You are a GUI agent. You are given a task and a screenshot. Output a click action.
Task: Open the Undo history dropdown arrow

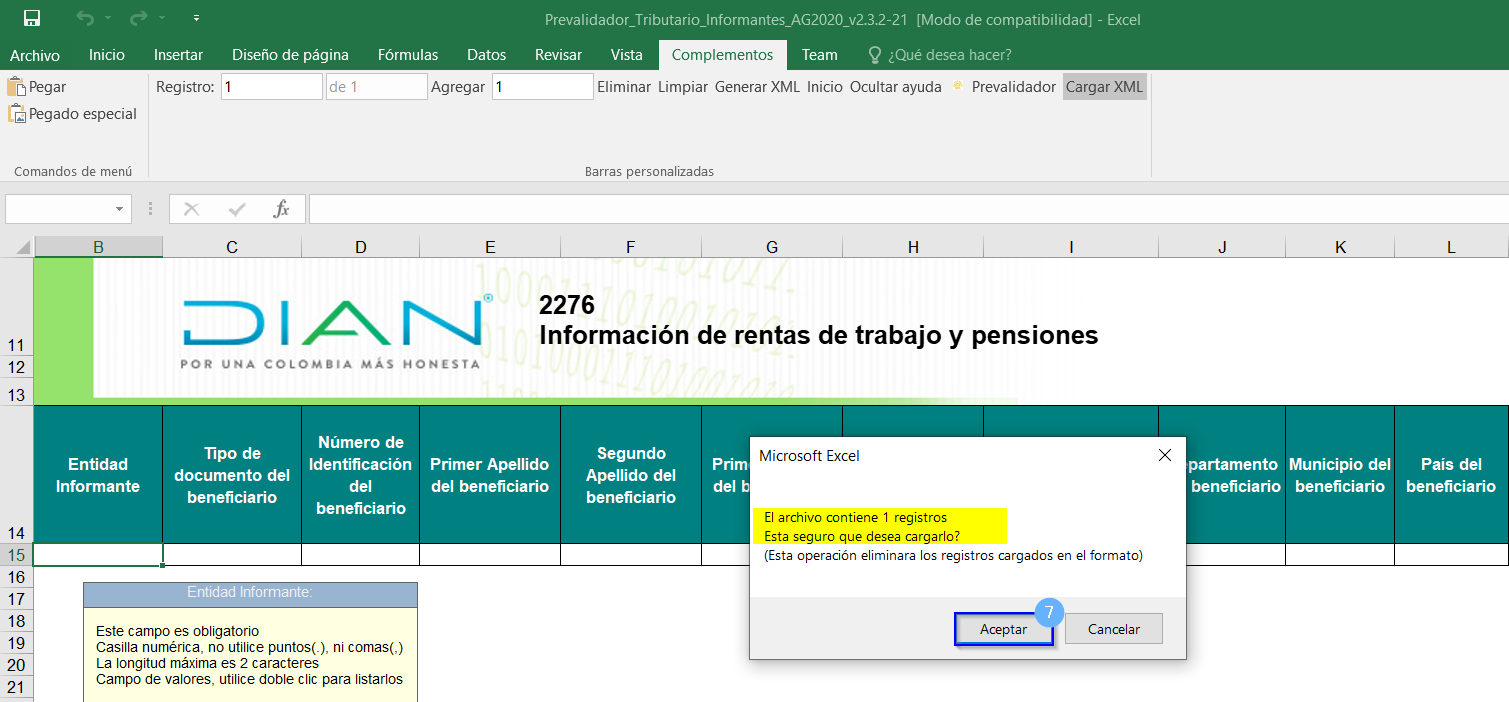tap(108, 19)
